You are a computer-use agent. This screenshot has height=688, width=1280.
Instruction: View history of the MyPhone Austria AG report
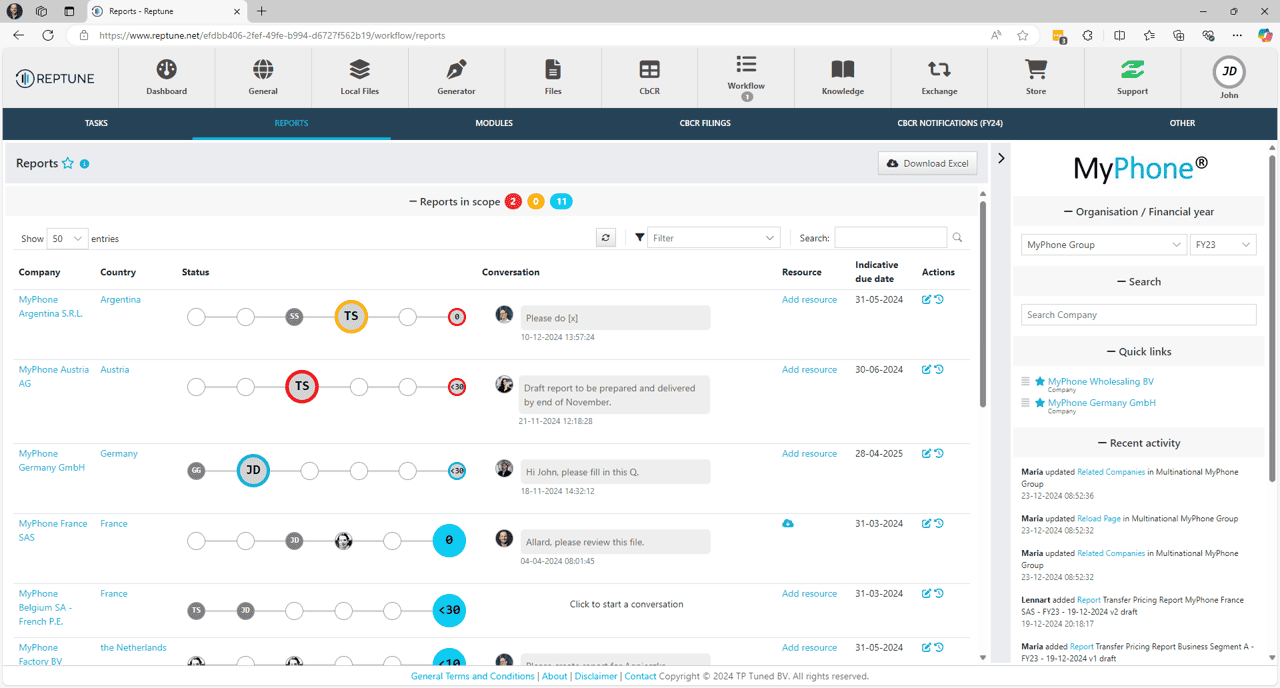pyautogui.click(x=937, y=369)
